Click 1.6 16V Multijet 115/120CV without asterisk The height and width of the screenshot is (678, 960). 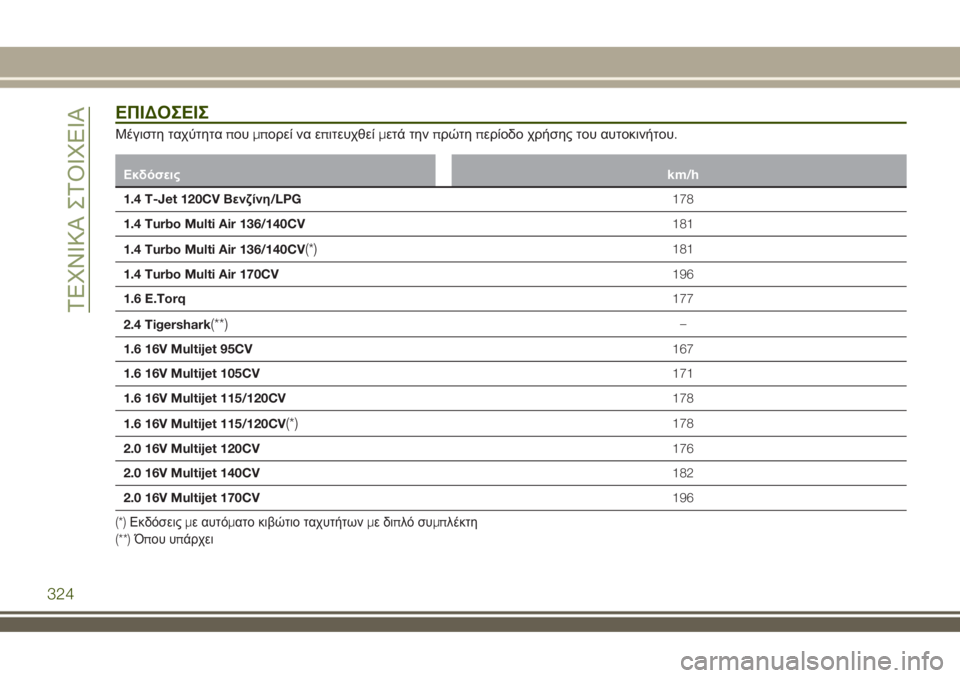point(204,398)
